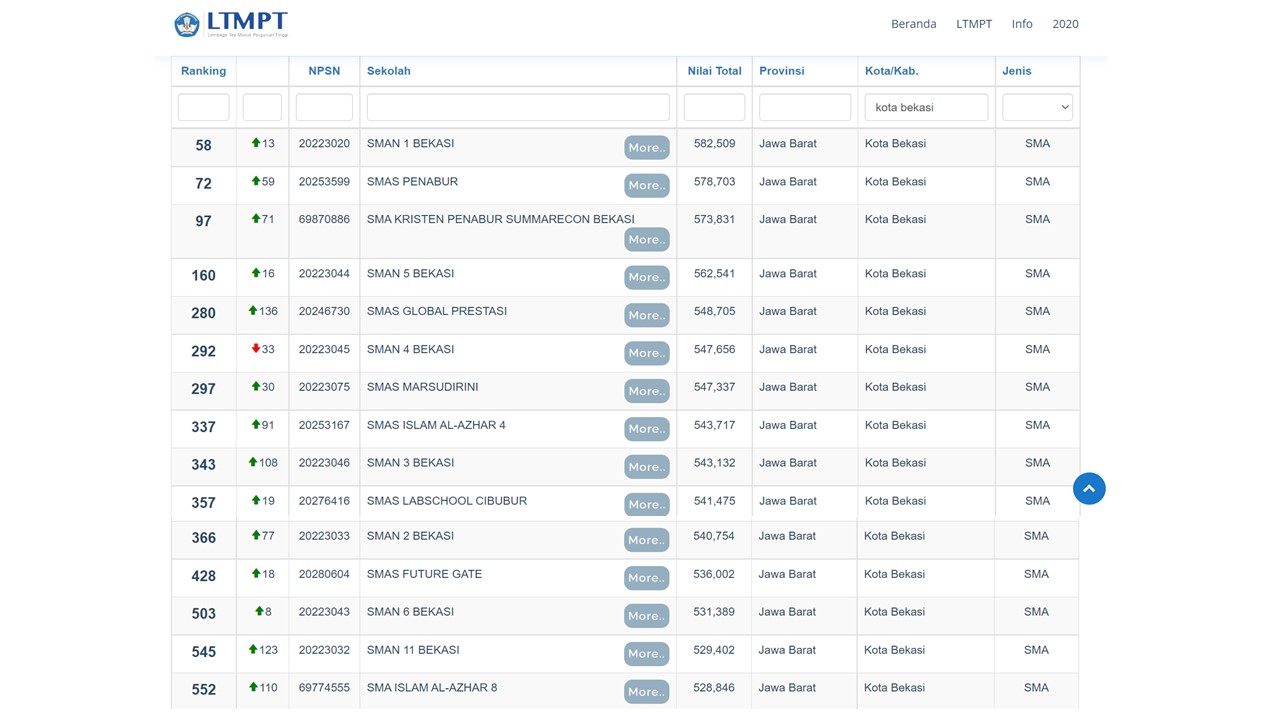Click More for SMAS PENABUR
The image size is (1280, 720).
click(647, 186)
